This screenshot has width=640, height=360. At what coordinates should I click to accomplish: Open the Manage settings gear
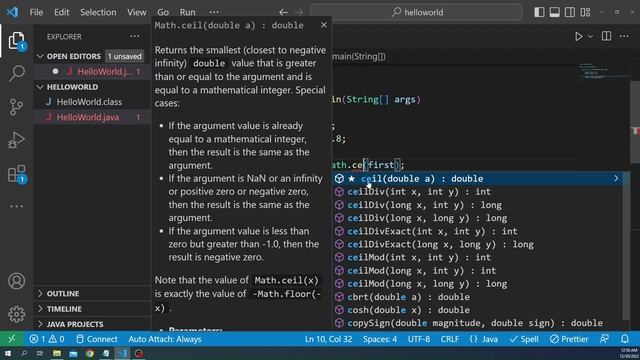coord(16,314)
